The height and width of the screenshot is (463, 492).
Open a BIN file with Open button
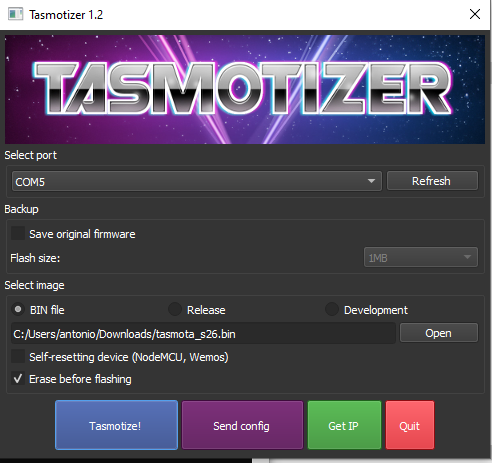pos(439,333)
